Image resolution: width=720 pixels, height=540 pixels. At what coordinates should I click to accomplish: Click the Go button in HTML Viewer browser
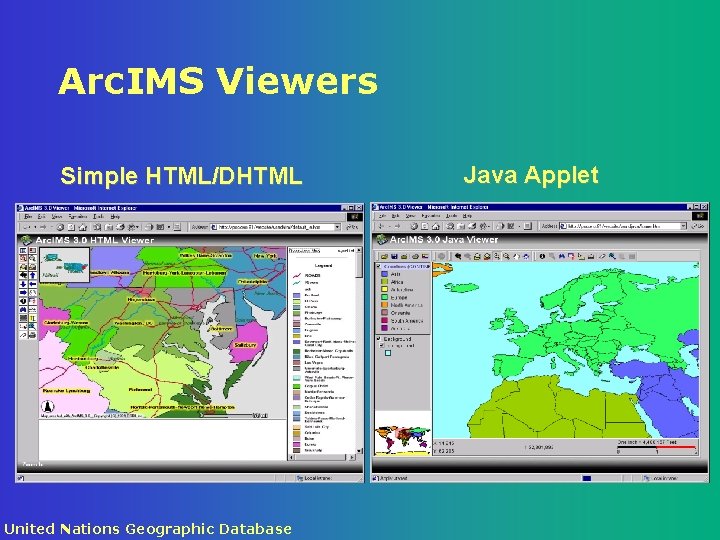(352, 227)
